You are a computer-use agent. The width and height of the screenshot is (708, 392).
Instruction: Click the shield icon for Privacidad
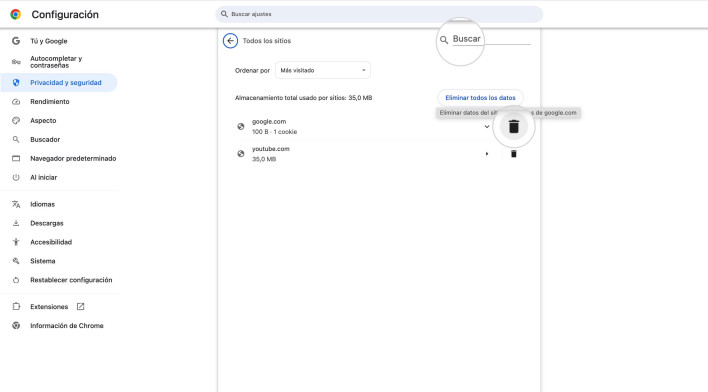[x=16, y=83]
